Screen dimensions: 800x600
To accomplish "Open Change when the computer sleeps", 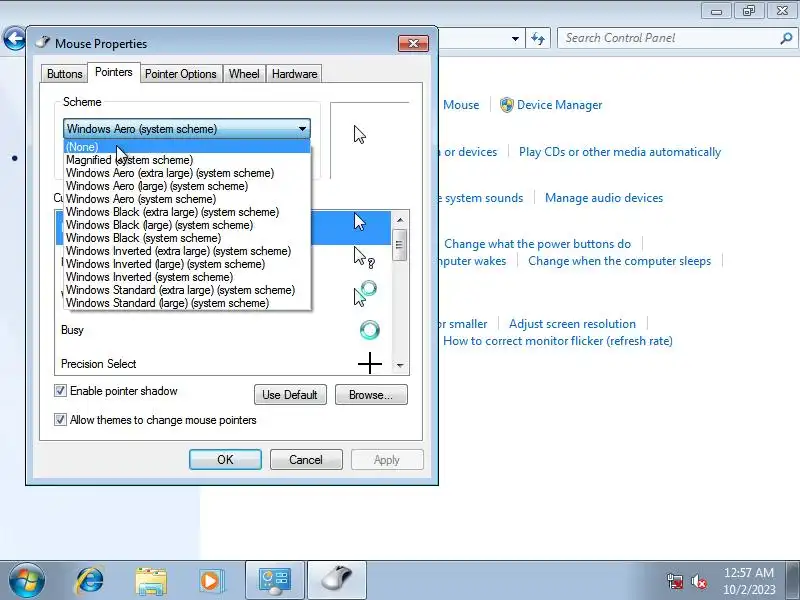I will coord(619,261).
